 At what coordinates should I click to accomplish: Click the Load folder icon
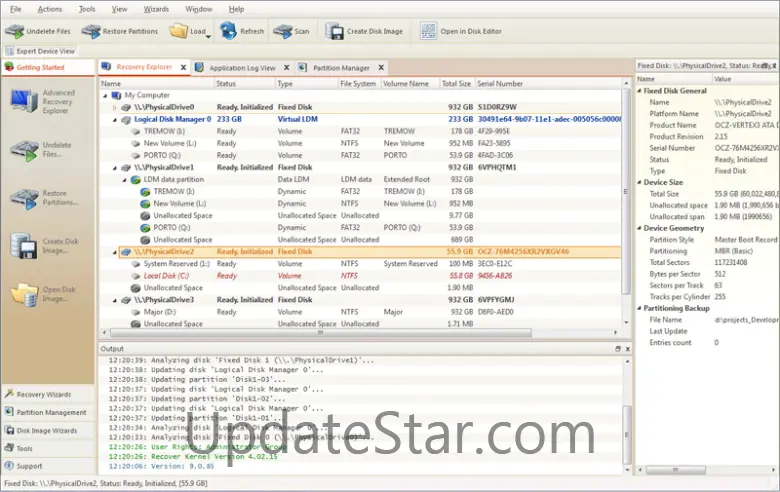(x=178, y=31)
